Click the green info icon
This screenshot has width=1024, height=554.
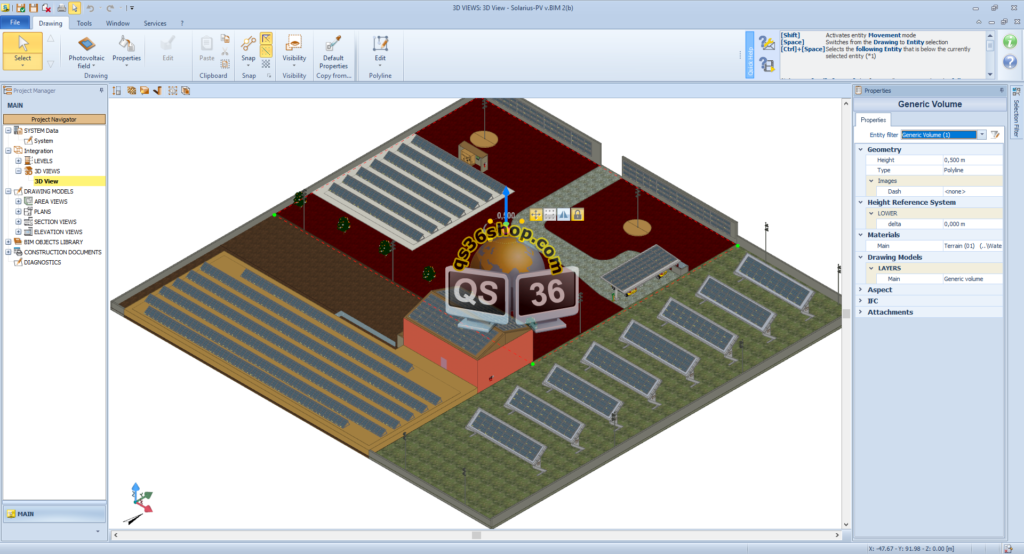(x=1009, y=42)
